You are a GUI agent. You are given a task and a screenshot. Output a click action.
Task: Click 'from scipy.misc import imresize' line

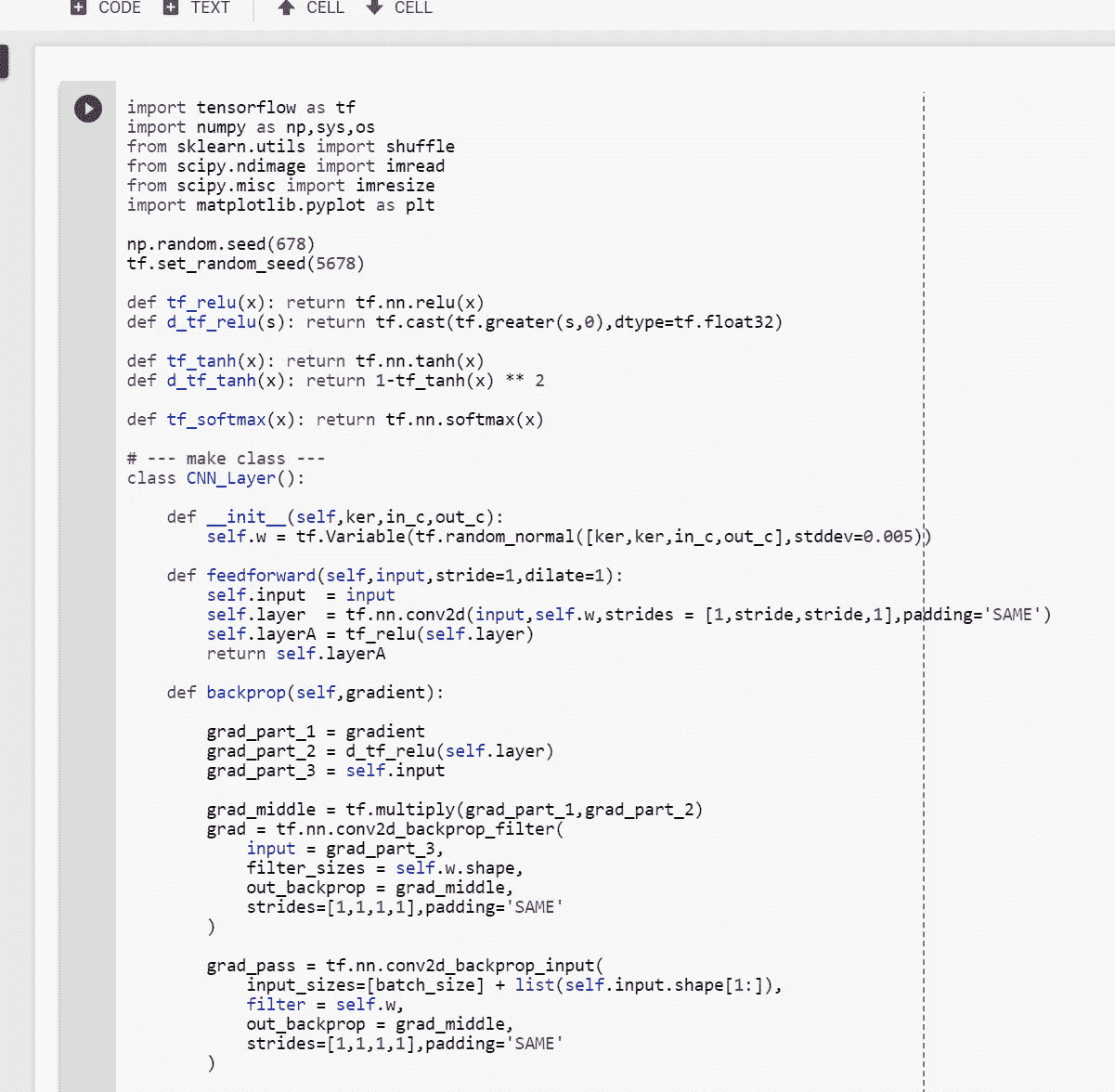(281, 186)
